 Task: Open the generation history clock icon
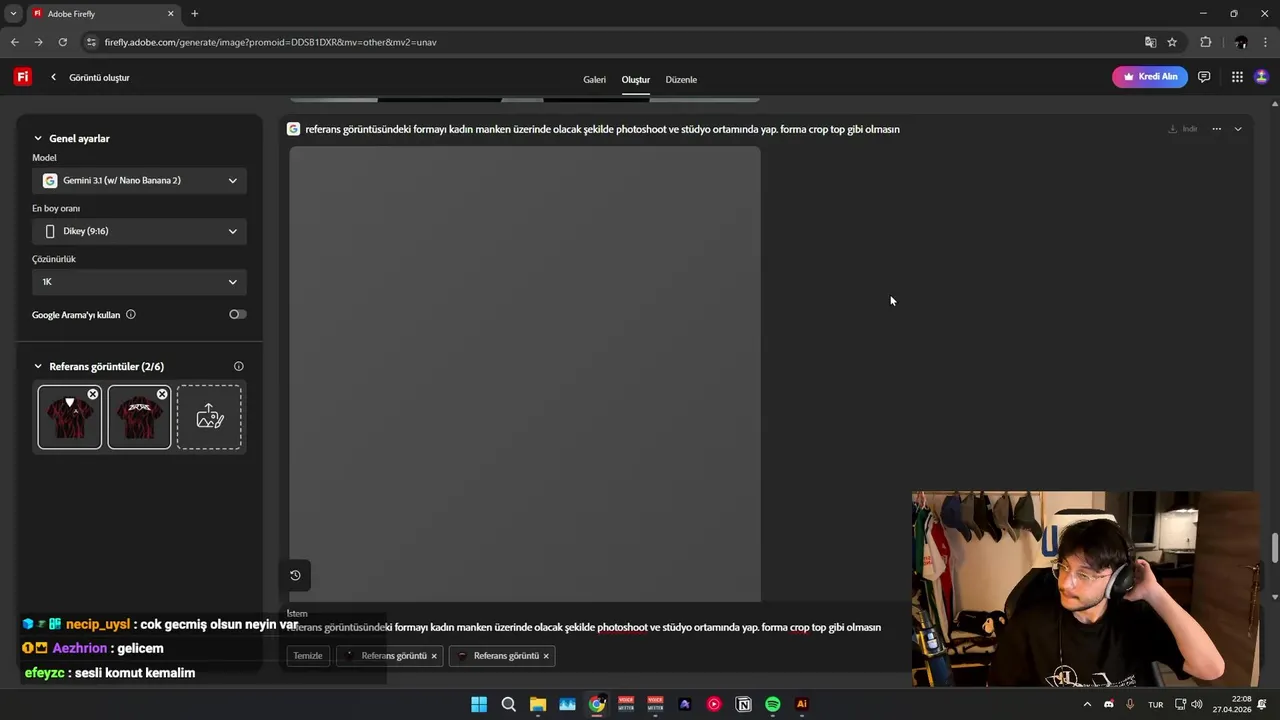(x=295, y=575)
